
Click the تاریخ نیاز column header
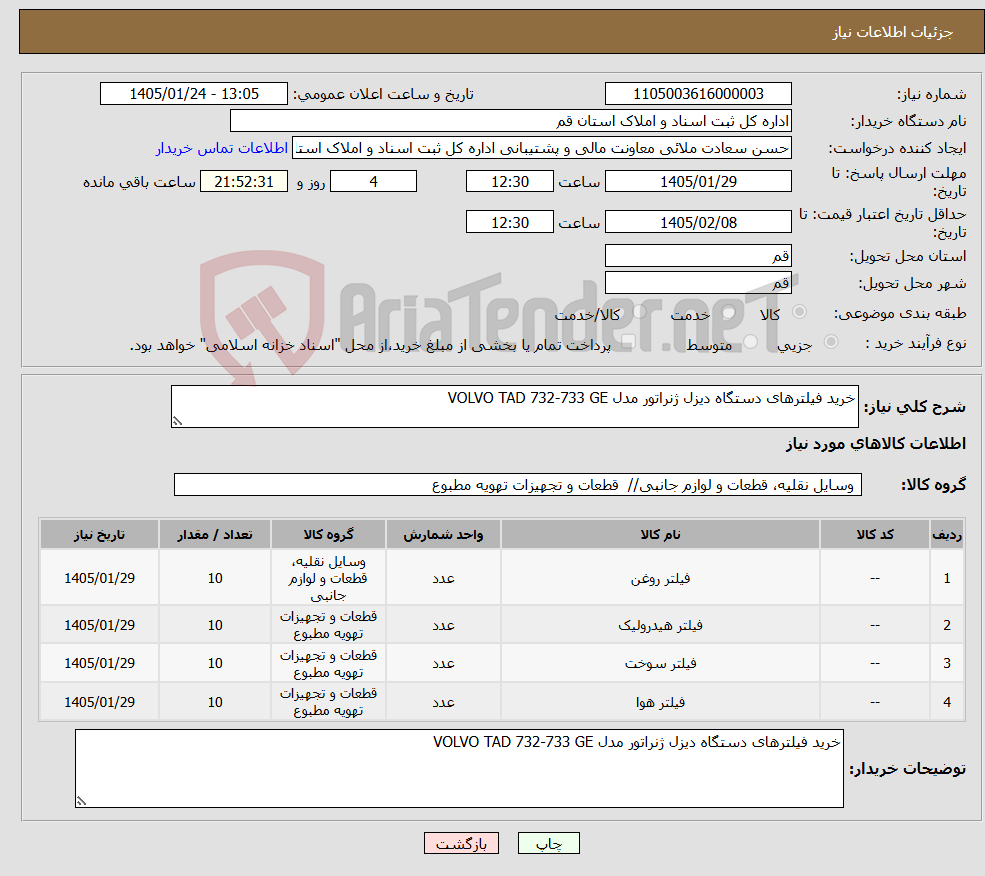(99, 534)
